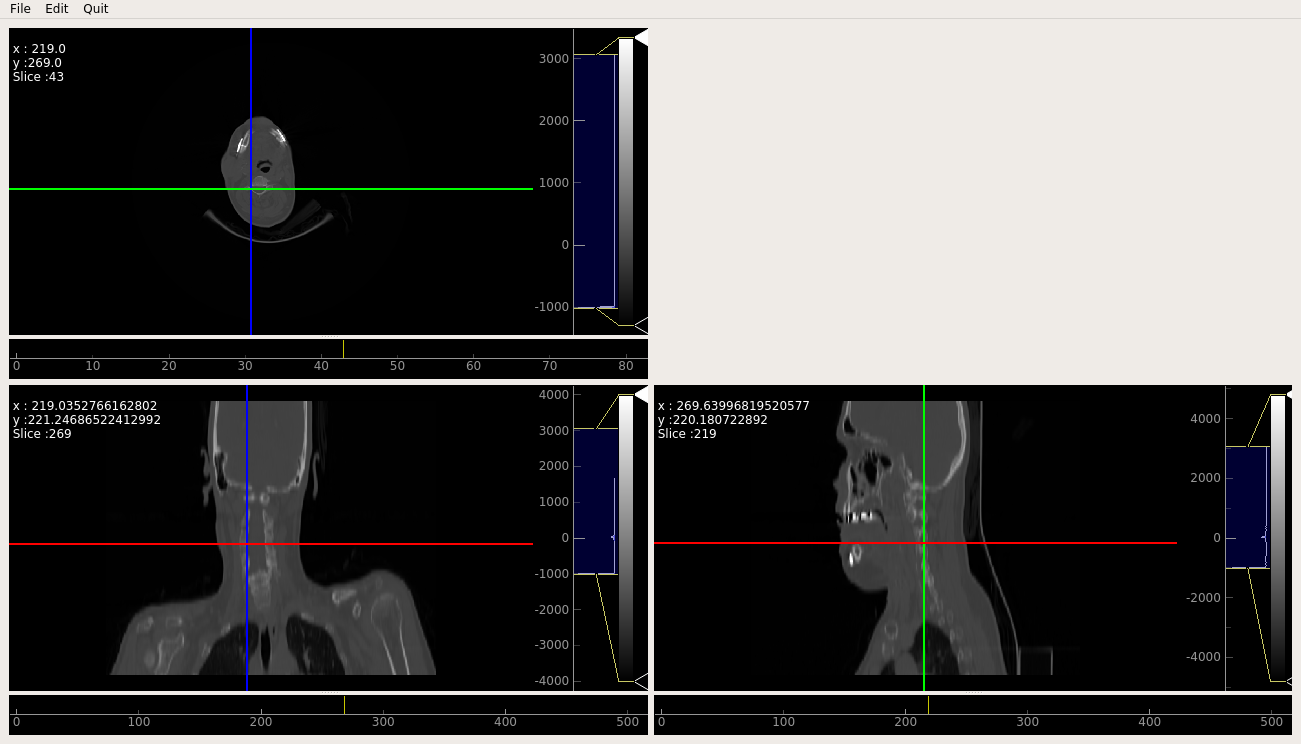Click the 'Slice :43' label in the axial view
Image resolution: width=1301 pixels, height=744 pixels.
tap(38, 77)
